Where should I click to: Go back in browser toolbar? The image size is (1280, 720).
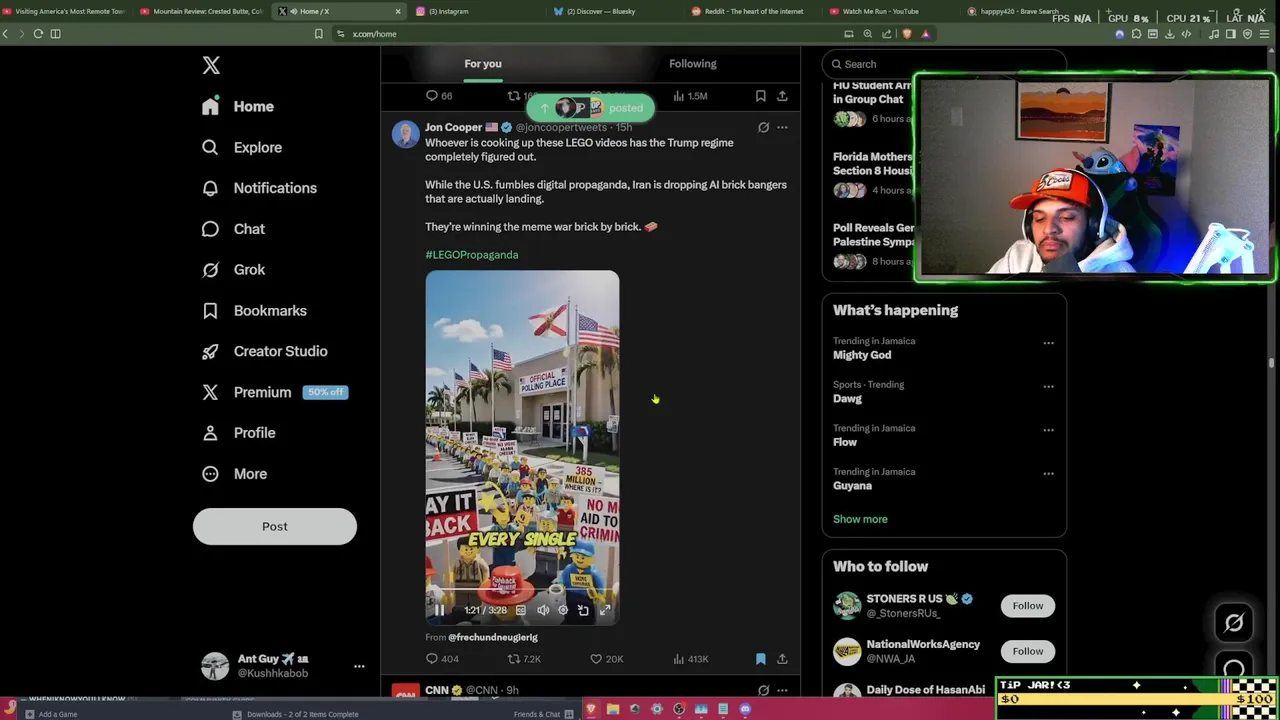pos(6,34)
